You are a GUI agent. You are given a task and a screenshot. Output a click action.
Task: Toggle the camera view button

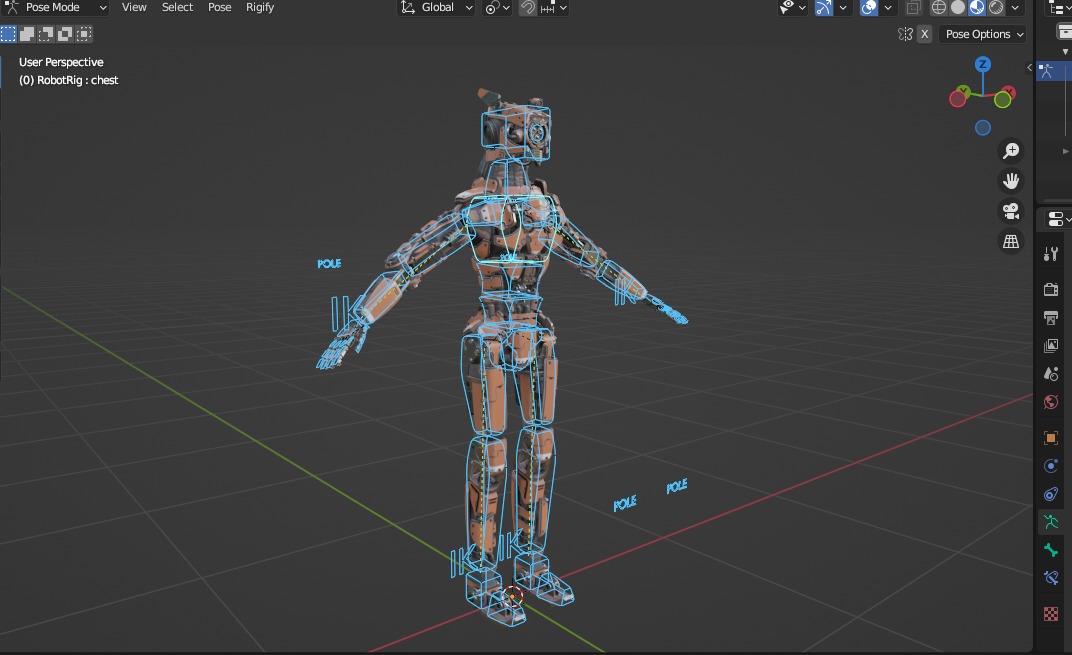coord(1010,211)
